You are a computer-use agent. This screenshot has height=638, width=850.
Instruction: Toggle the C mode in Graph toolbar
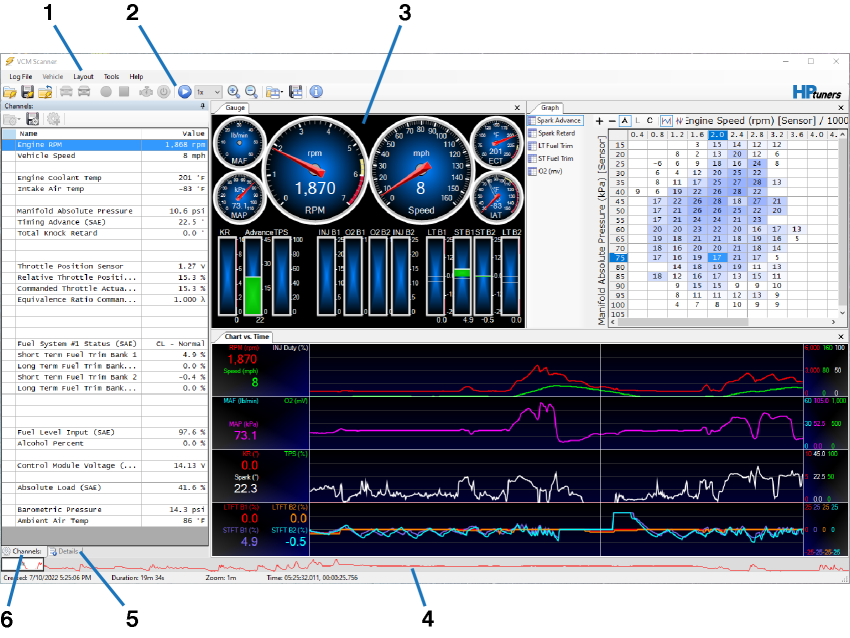point(650,121)
